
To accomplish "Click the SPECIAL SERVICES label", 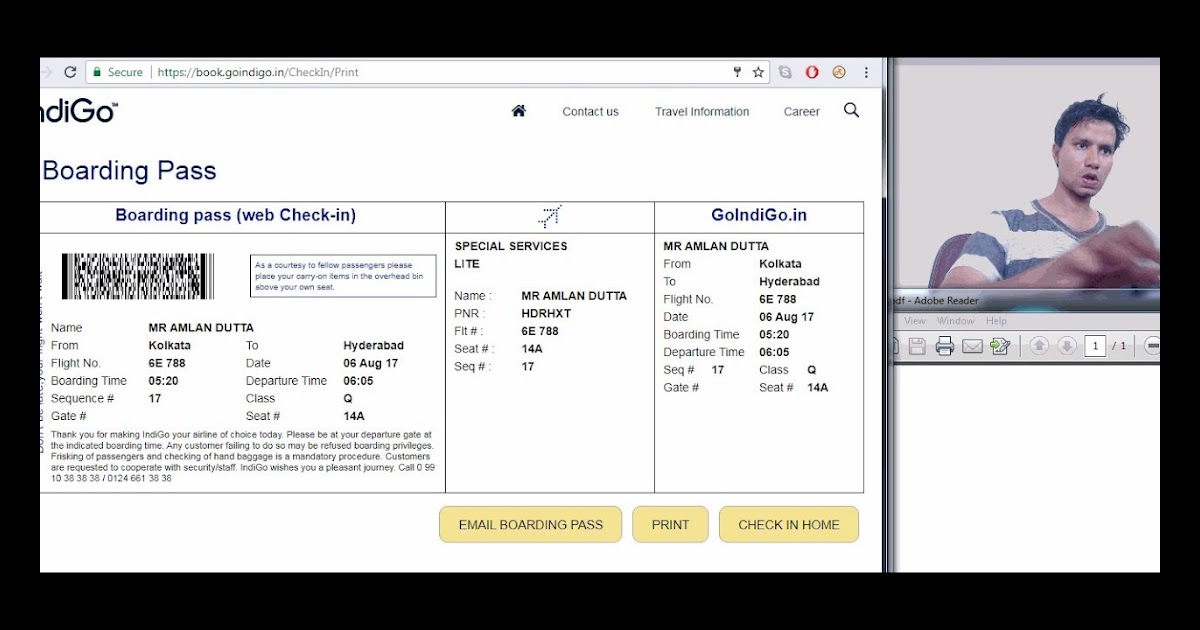I will (x=511, y=246).
